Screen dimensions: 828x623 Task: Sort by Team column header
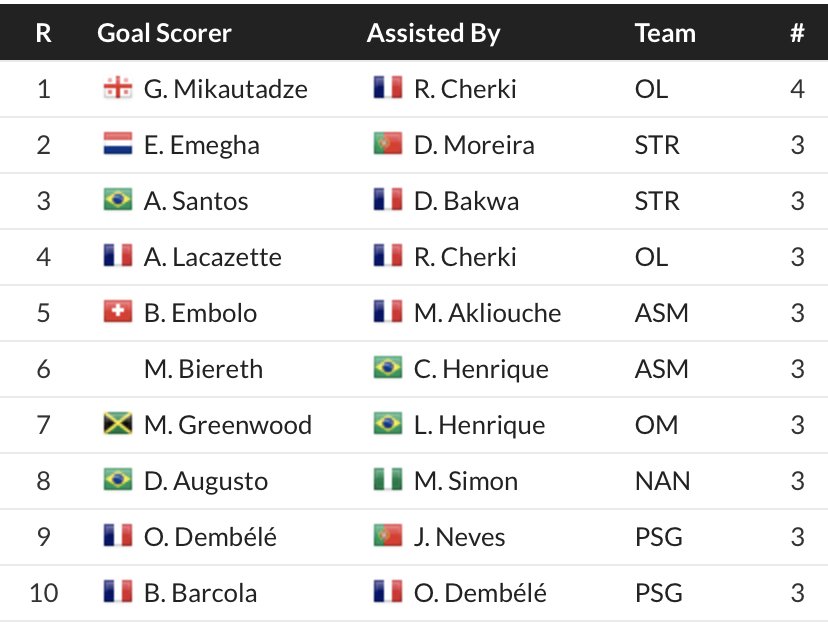tap(665, 33)
